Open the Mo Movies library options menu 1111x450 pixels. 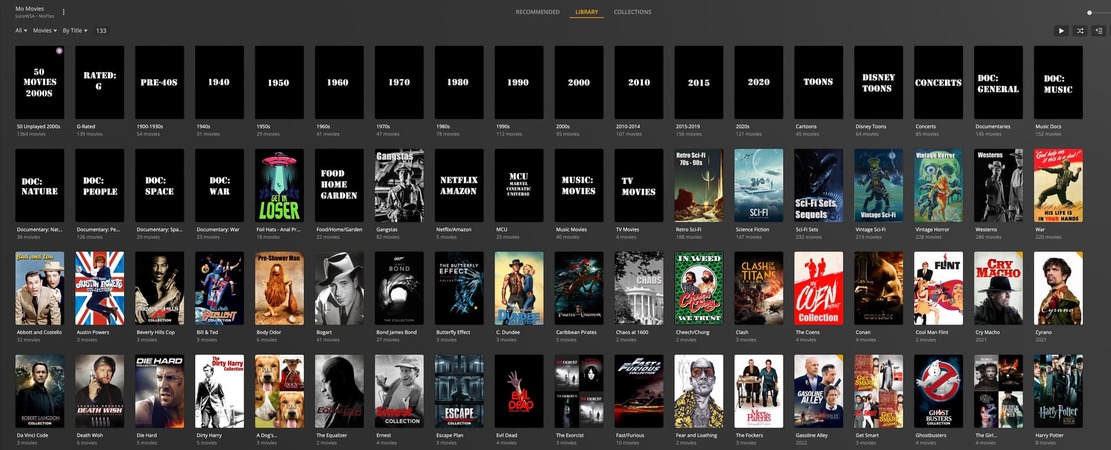click(64, 12)
